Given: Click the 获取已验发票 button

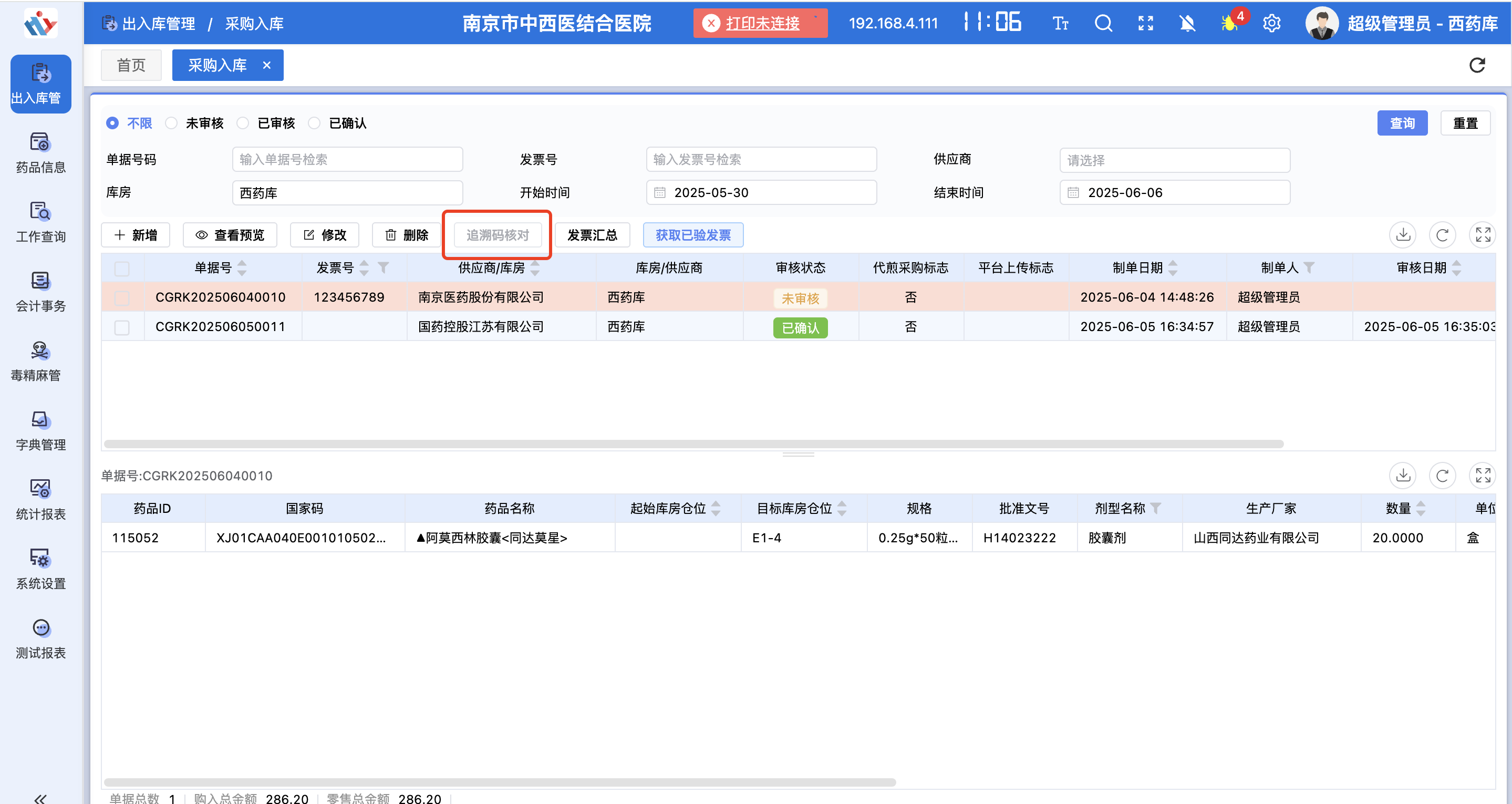Looking at the screenshot, I should 692,234.
